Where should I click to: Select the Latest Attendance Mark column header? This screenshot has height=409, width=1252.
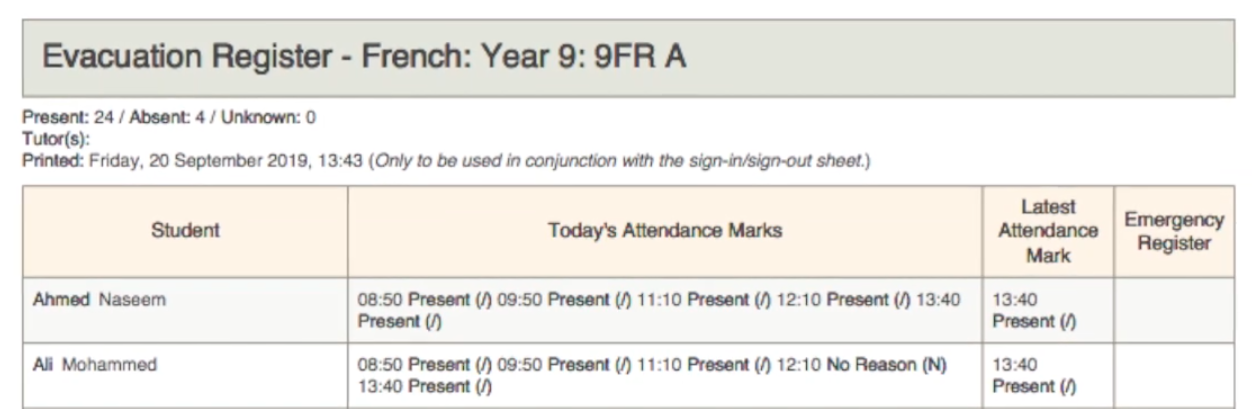(1047, 231)
